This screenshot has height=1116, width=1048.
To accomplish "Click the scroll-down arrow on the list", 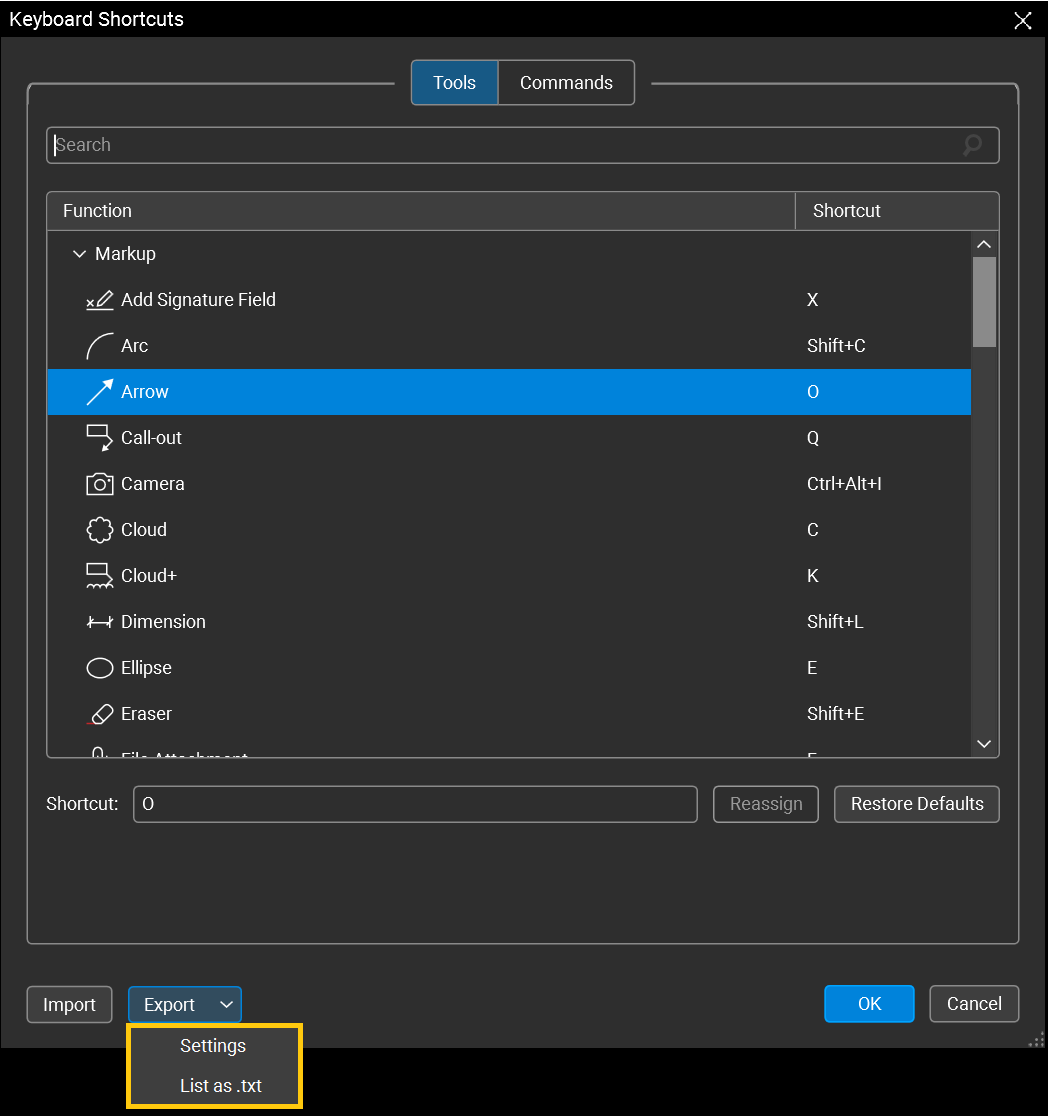I will click(983, 744).
